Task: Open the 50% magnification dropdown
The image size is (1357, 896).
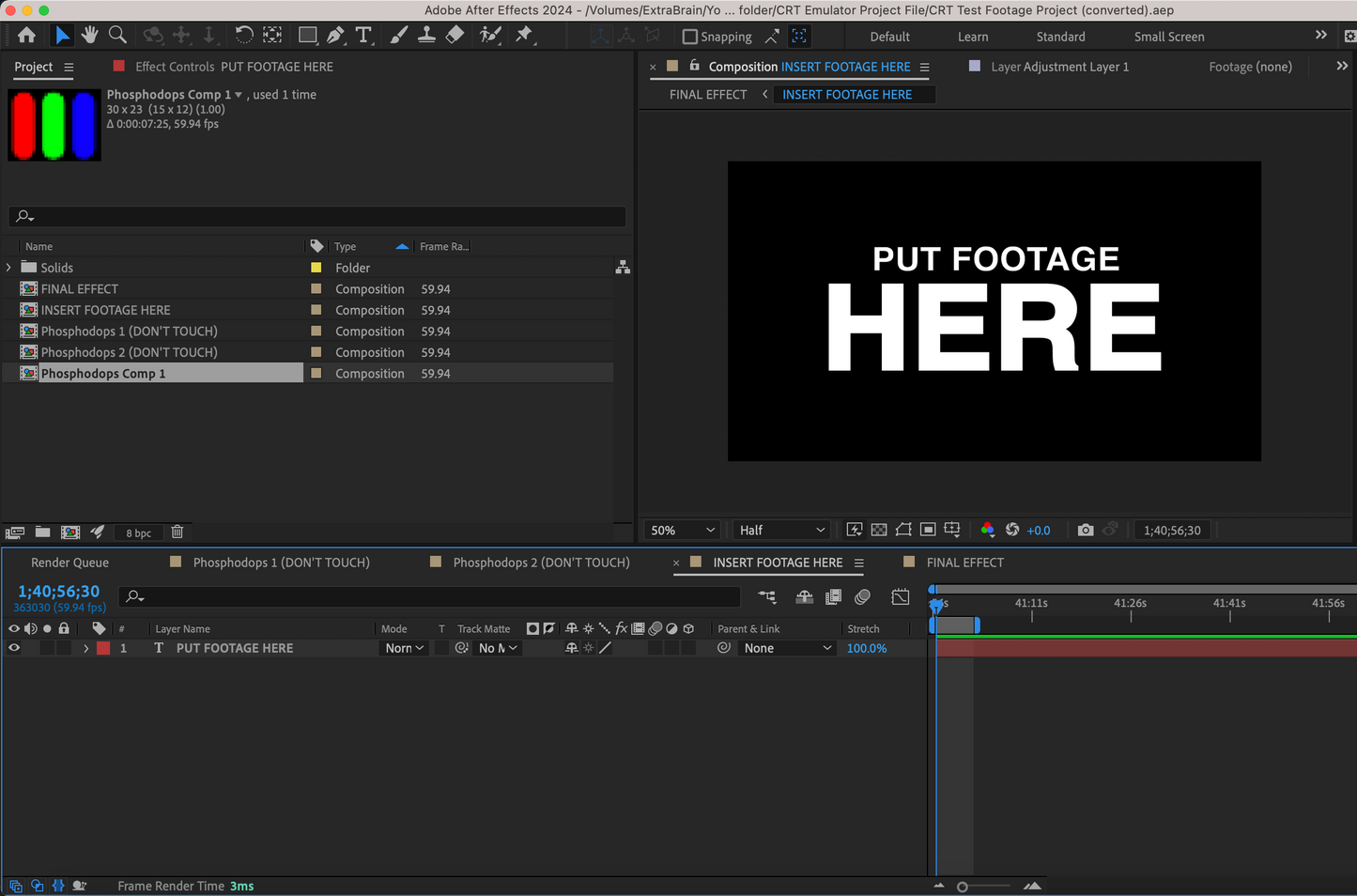Action: (x=683, y=530)
